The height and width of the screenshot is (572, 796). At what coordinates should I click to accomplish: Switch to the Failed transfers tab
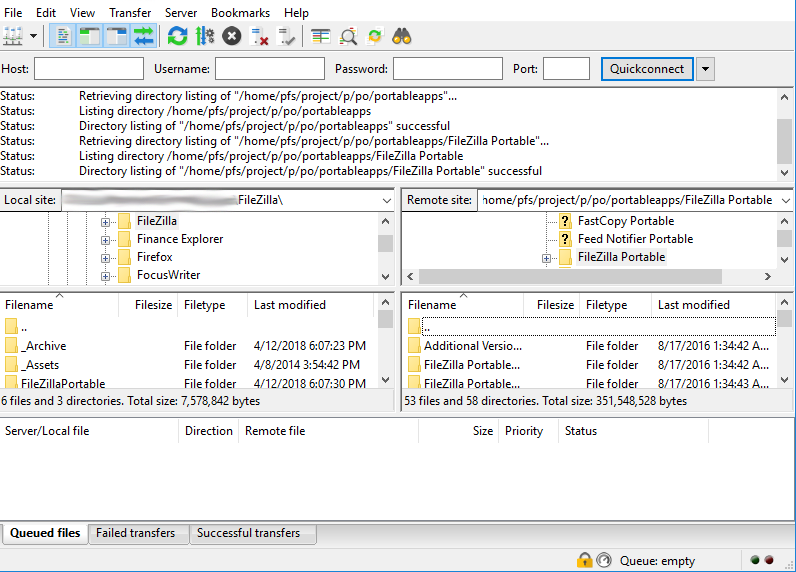pos(135,533)
